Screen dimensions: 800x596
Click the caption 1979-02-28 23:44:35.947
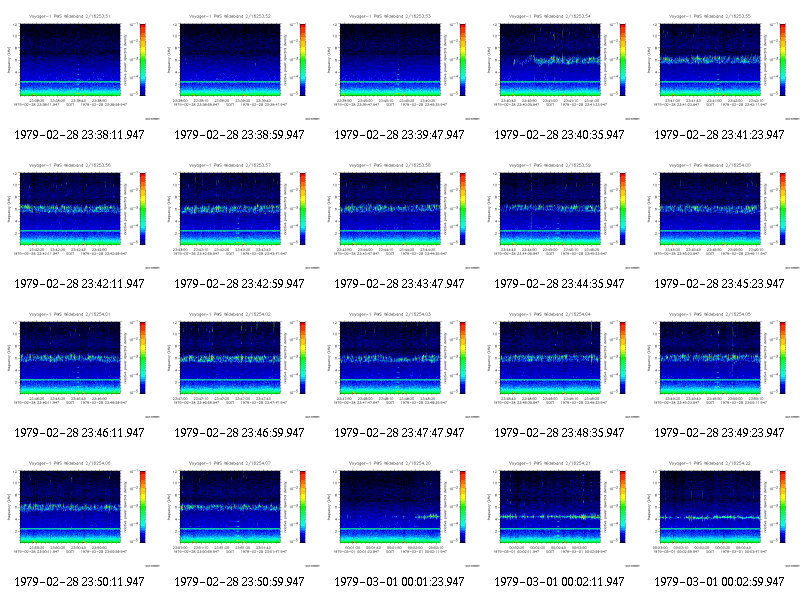click(559, 284)
